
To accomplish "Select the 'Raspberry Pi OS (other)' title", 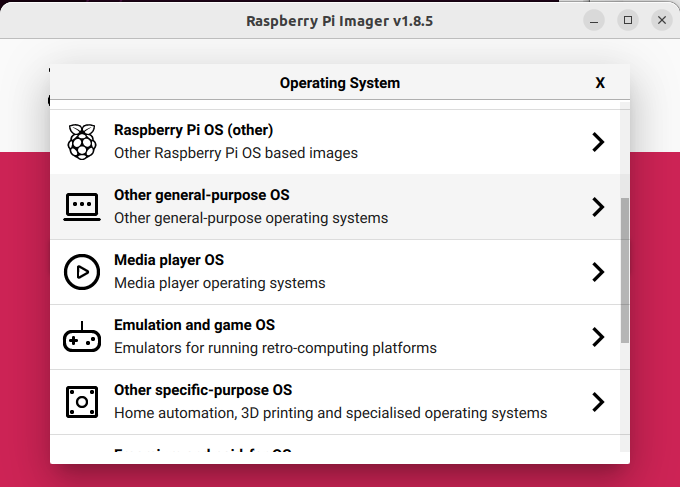I will [193, 130].
